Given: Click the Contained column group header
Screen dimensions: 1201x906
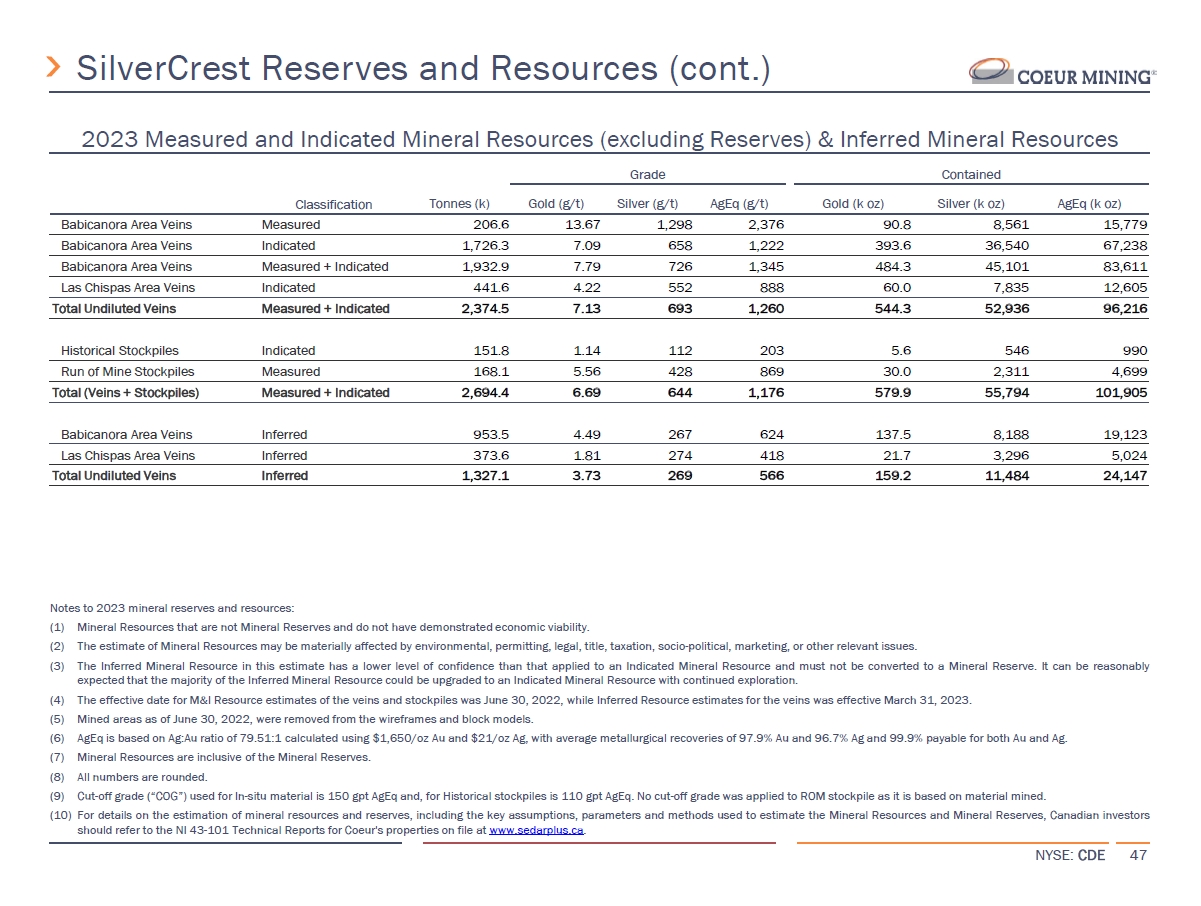Looking at the screenshot, I should 970,174.
